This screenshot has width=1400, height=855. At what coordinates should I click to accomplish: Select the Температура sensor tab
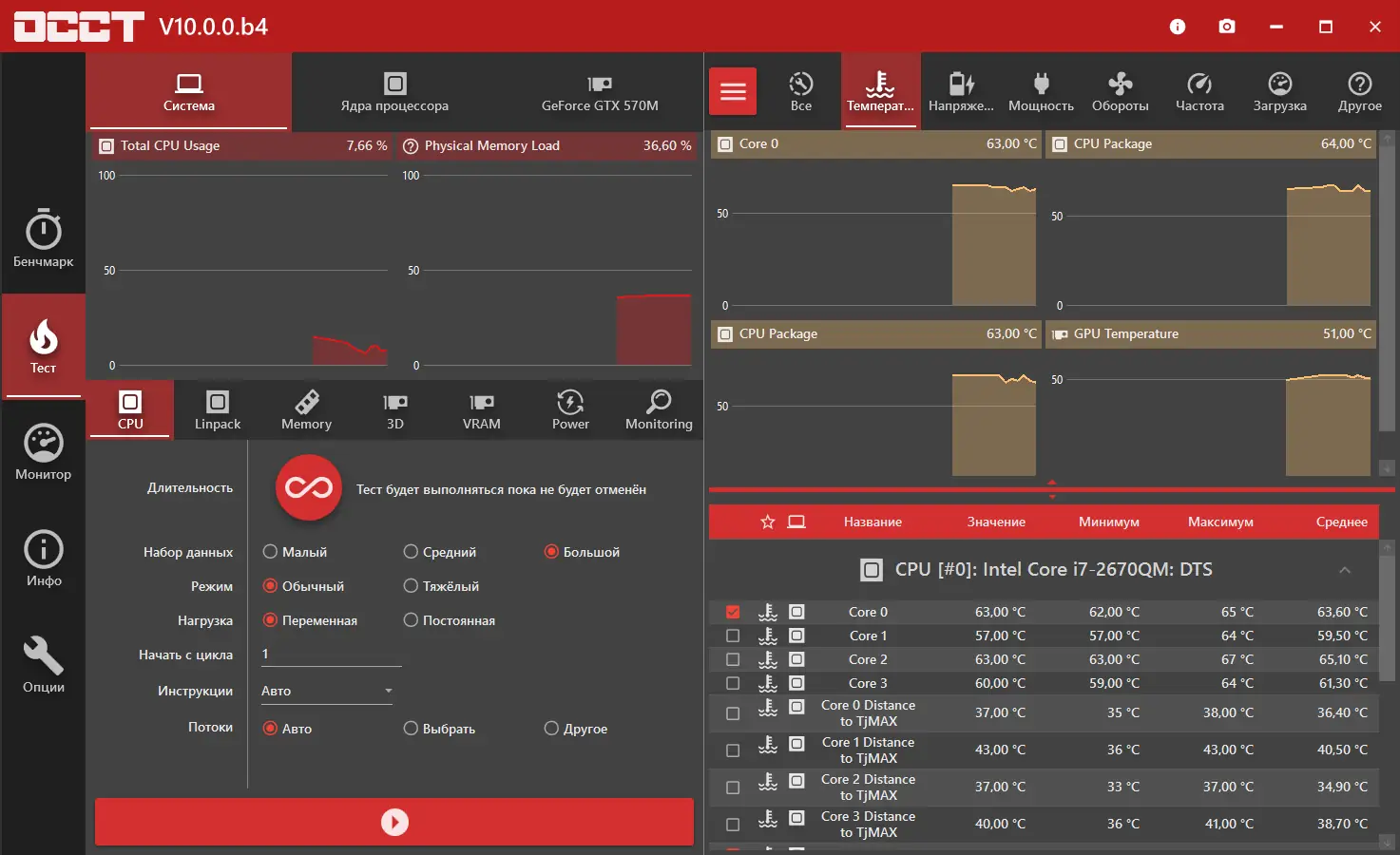point(881,91)
